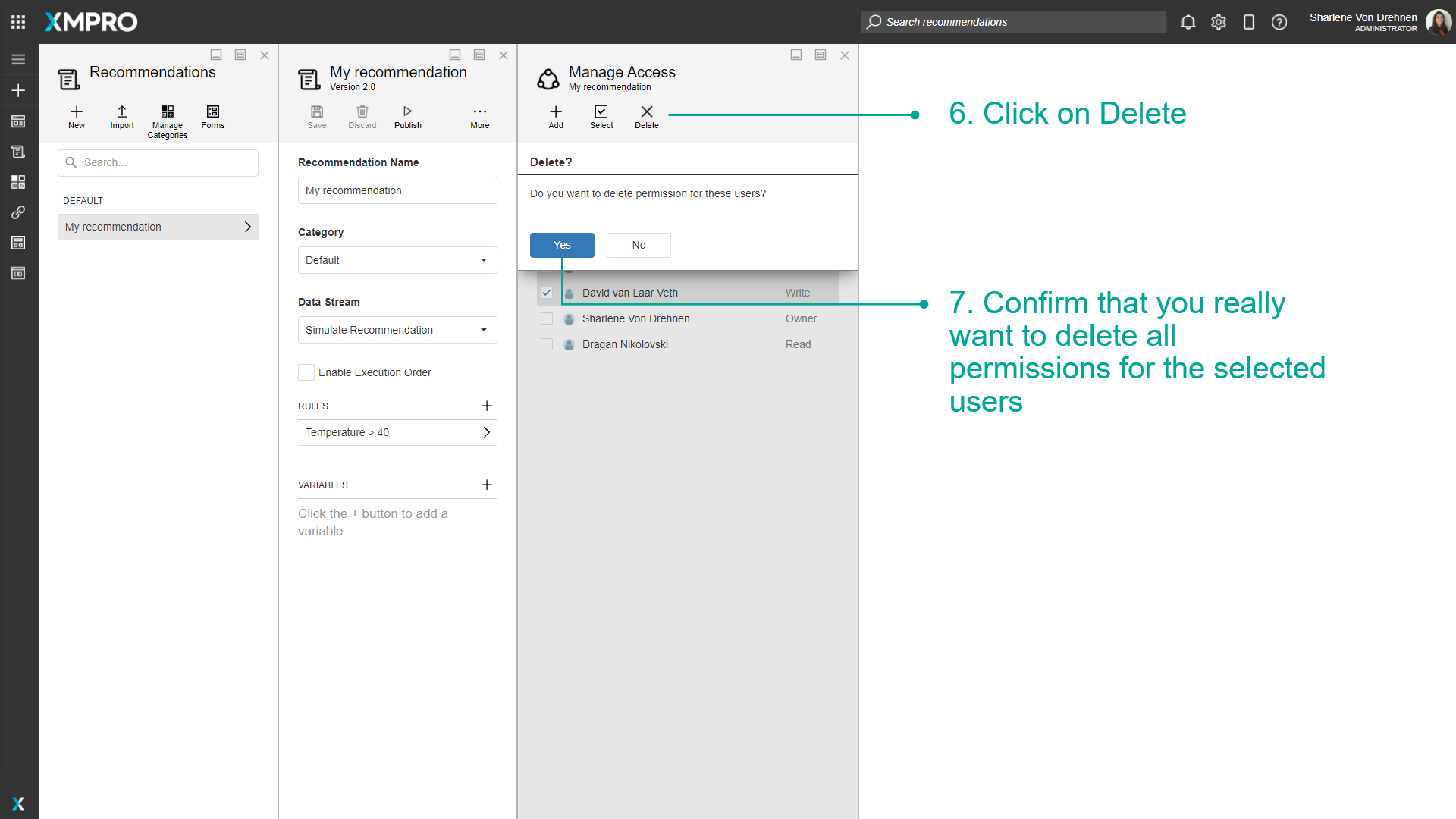This screenshot has width=1456, height=819.
Task: Create a New recommendation
Action: point(76,115)
